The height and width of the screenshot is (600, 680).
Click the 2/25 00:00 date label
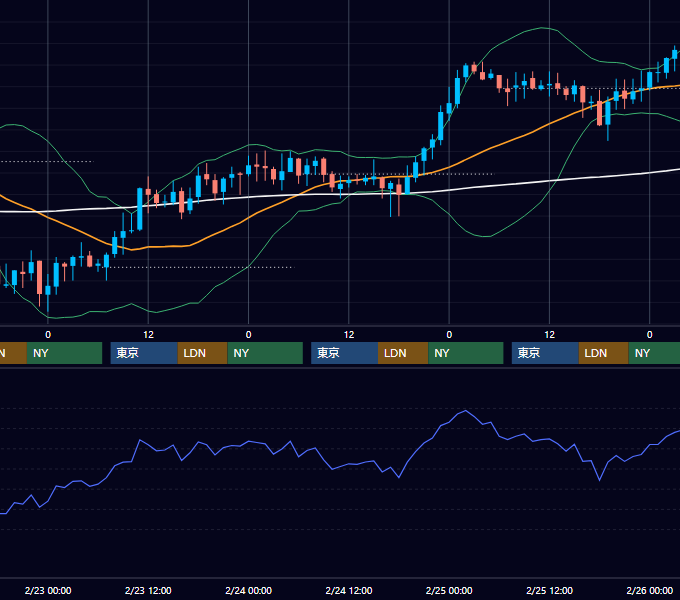[449, 590]
